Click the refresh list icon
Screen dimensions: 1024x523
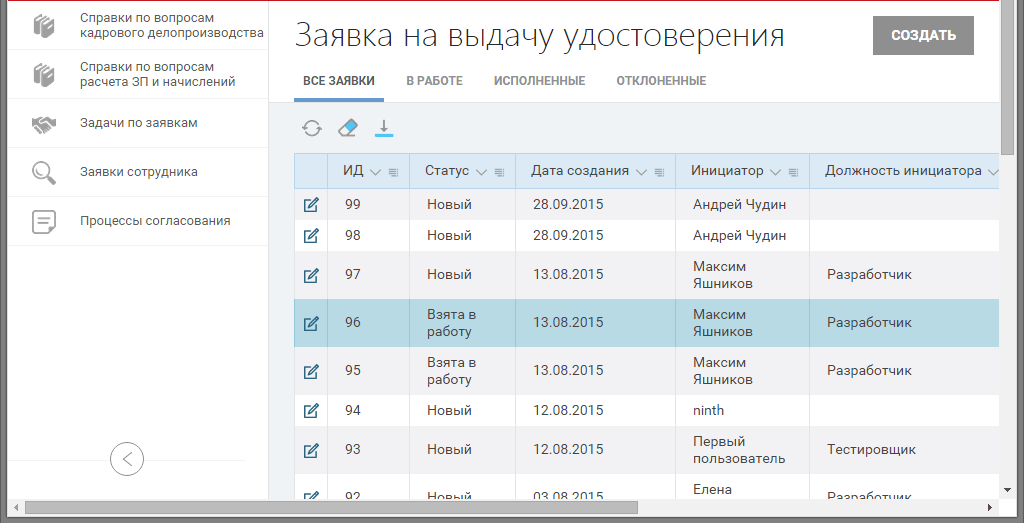[312, 128]
